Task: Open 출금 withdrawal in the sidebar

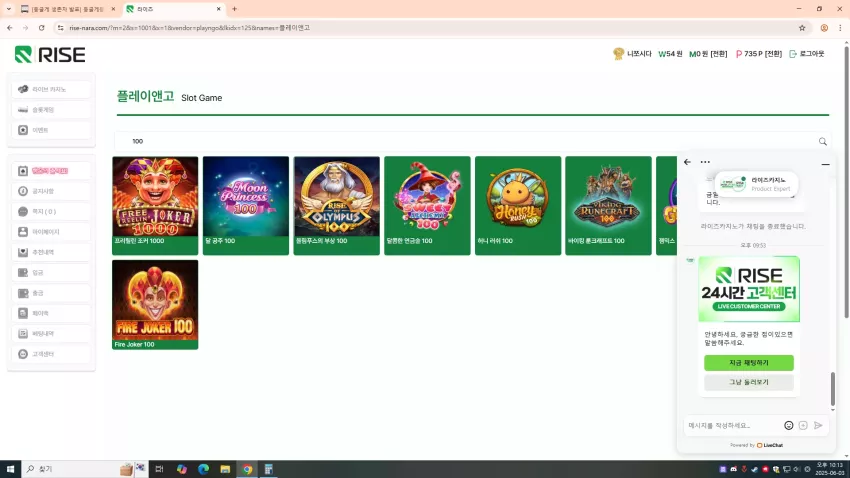Action: point(51,293)
